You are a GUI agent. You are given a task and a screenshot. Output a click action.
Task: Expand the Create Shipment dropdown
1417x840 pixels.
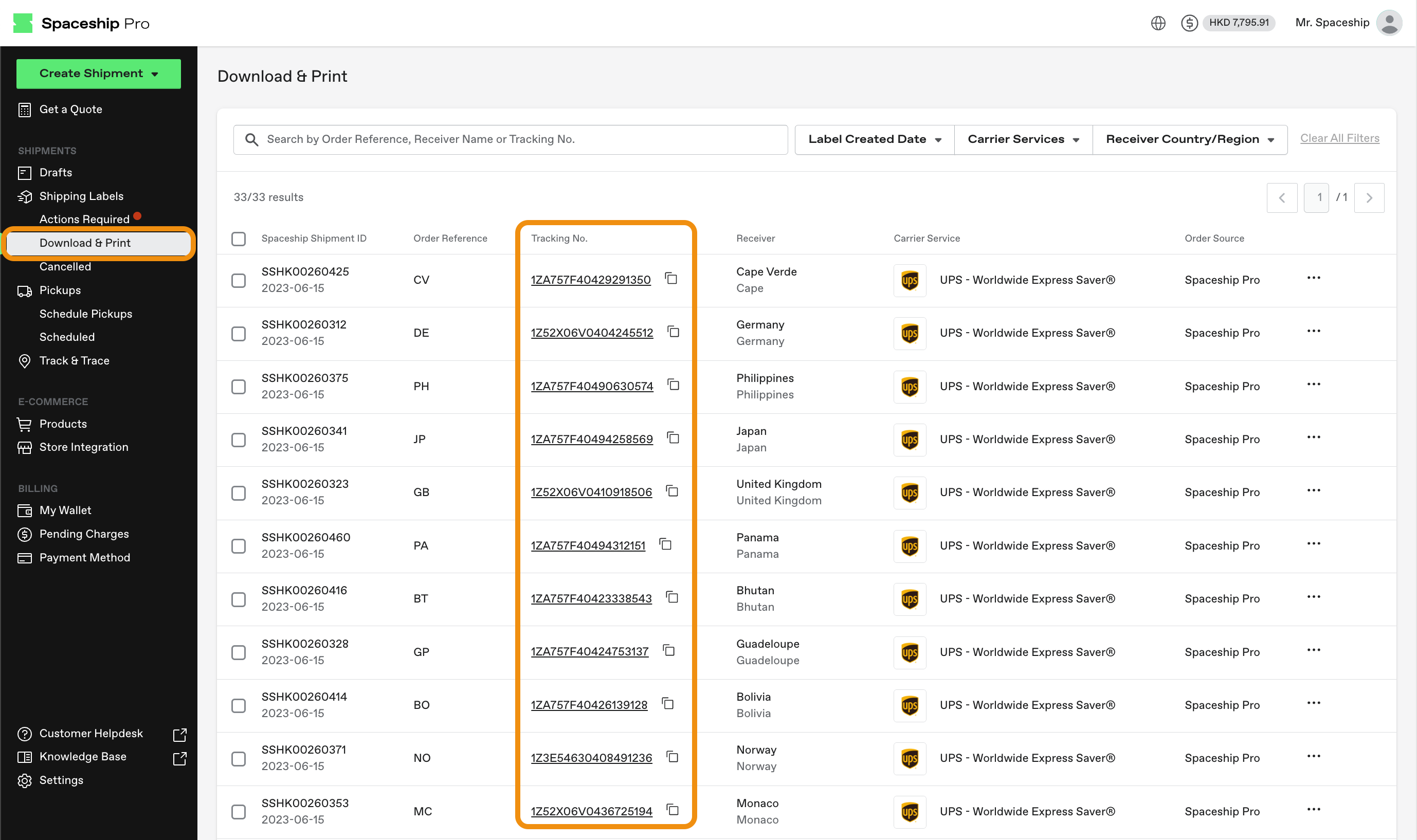click(99, 74)
